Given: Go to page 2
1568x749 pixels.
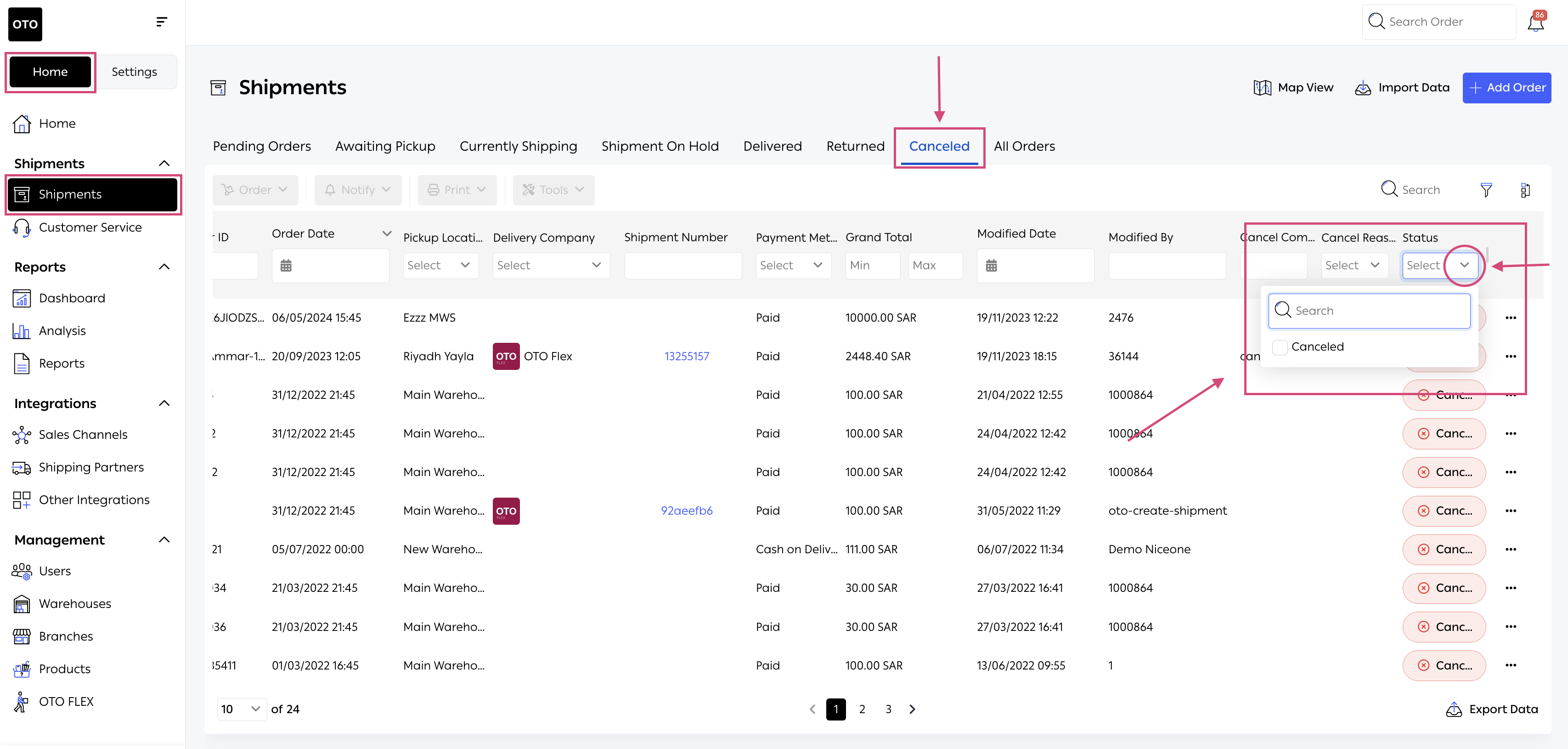Looking at the screenshot, I should click(x=862, y=709).
